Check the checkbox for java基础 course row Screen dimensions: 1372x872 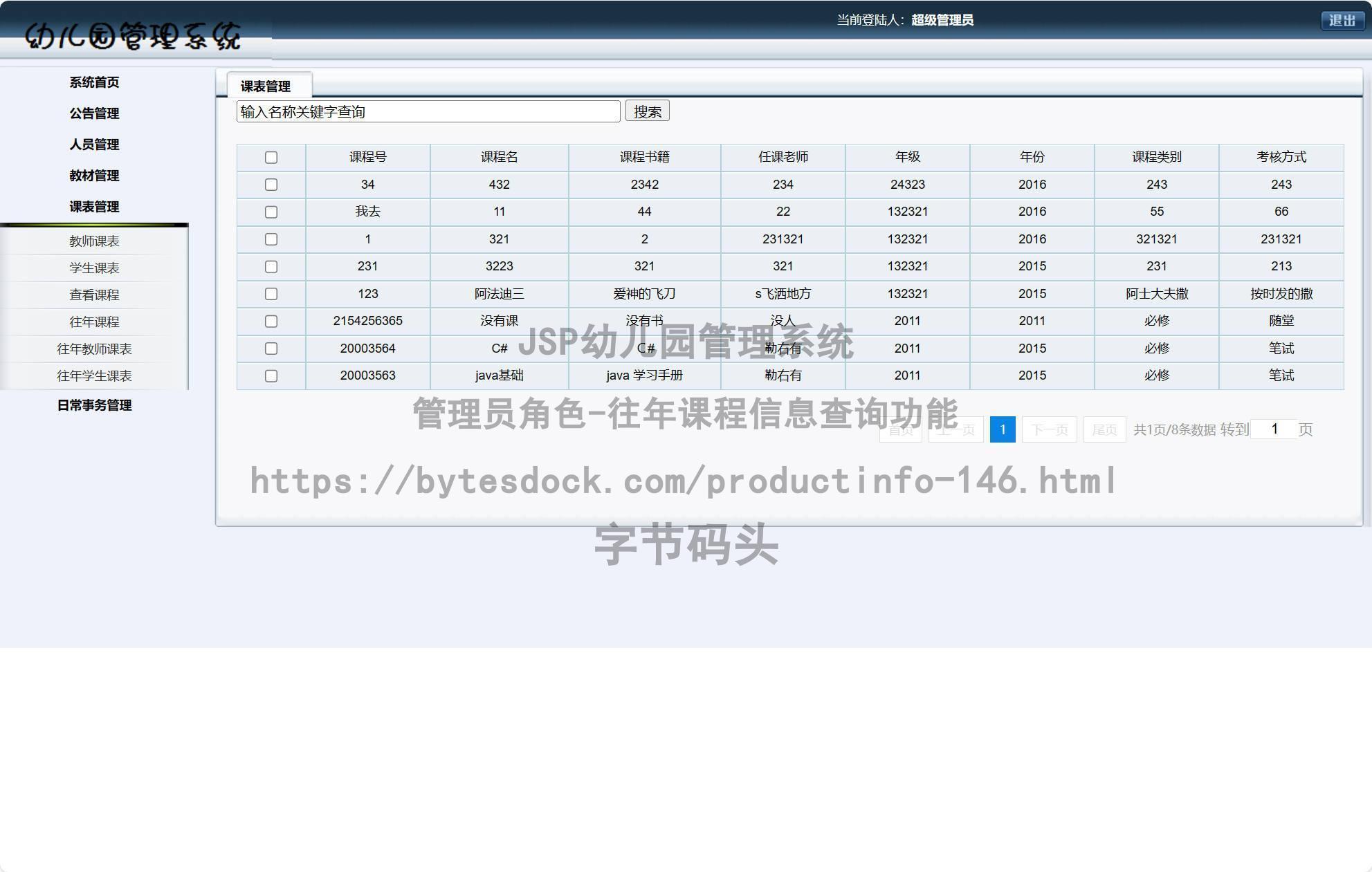click(271, 375)
